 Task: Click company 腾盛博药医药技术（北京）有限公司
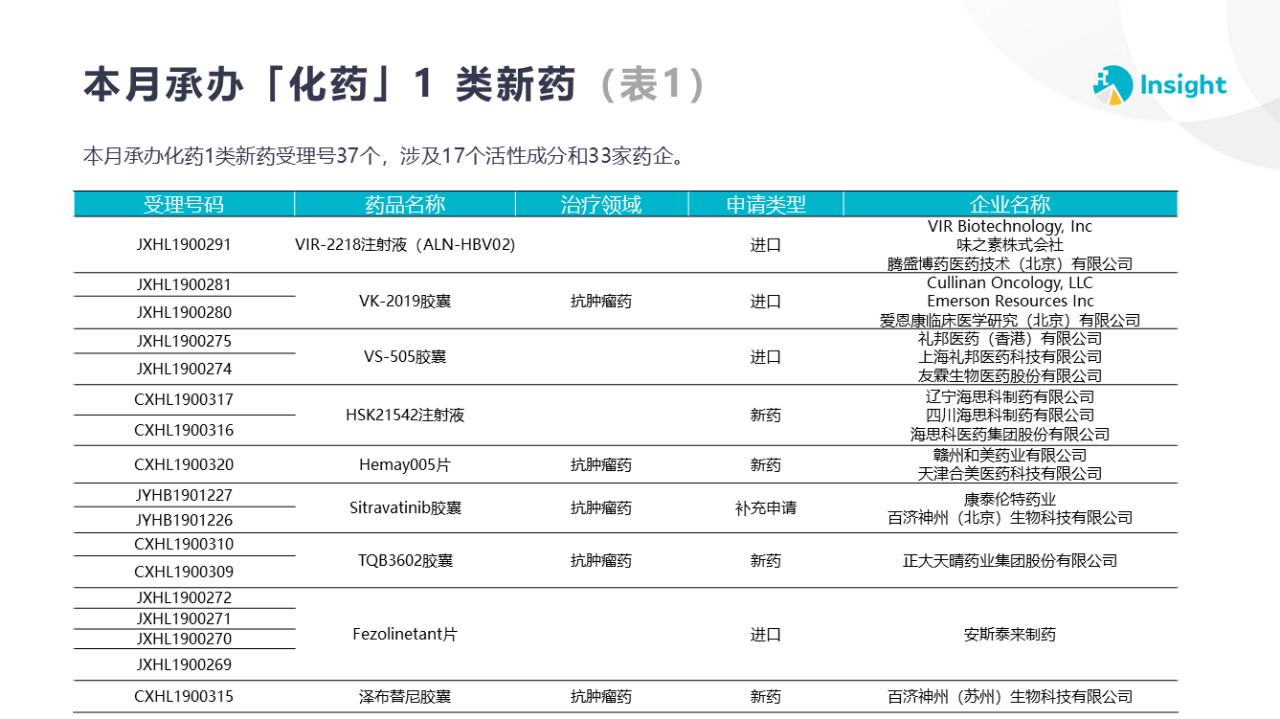(1010, 264)
